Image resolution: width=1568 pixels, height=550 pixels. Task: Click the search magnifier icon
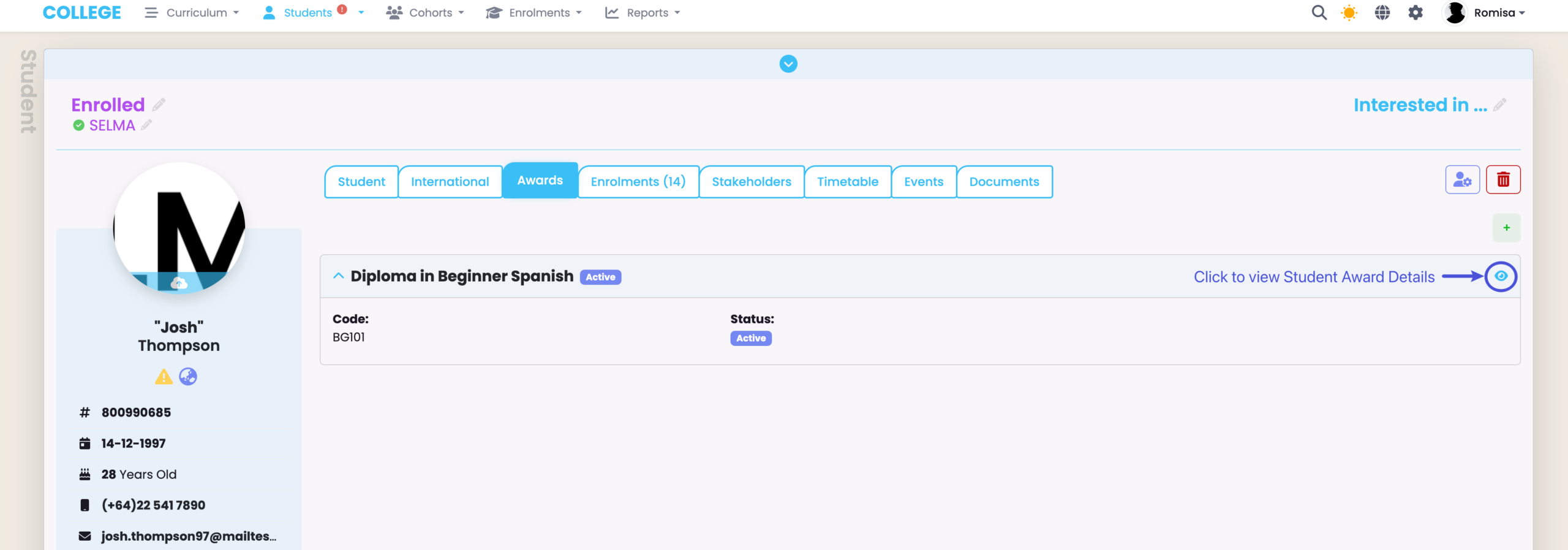tap(1319, 13)
